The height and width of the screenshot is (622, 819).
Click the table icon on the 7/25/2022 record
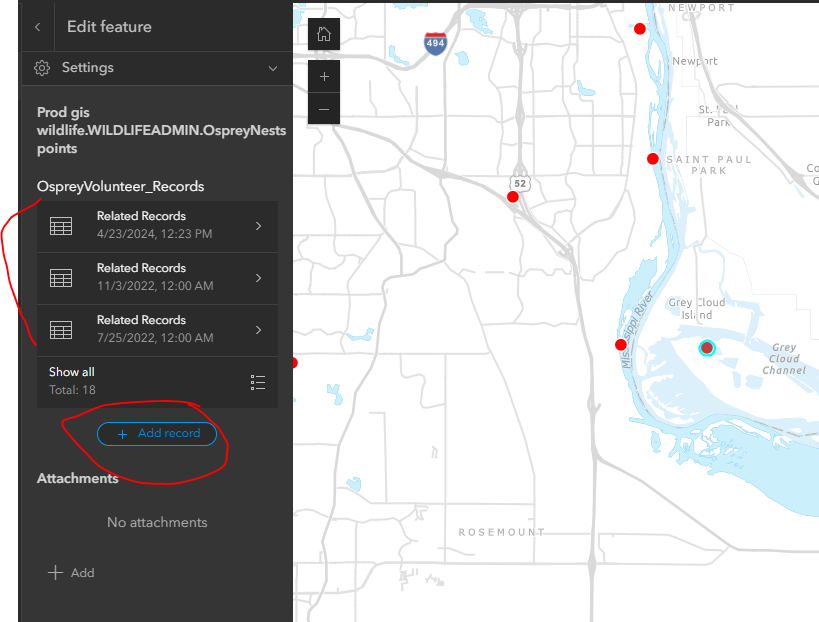pos(61,330)
